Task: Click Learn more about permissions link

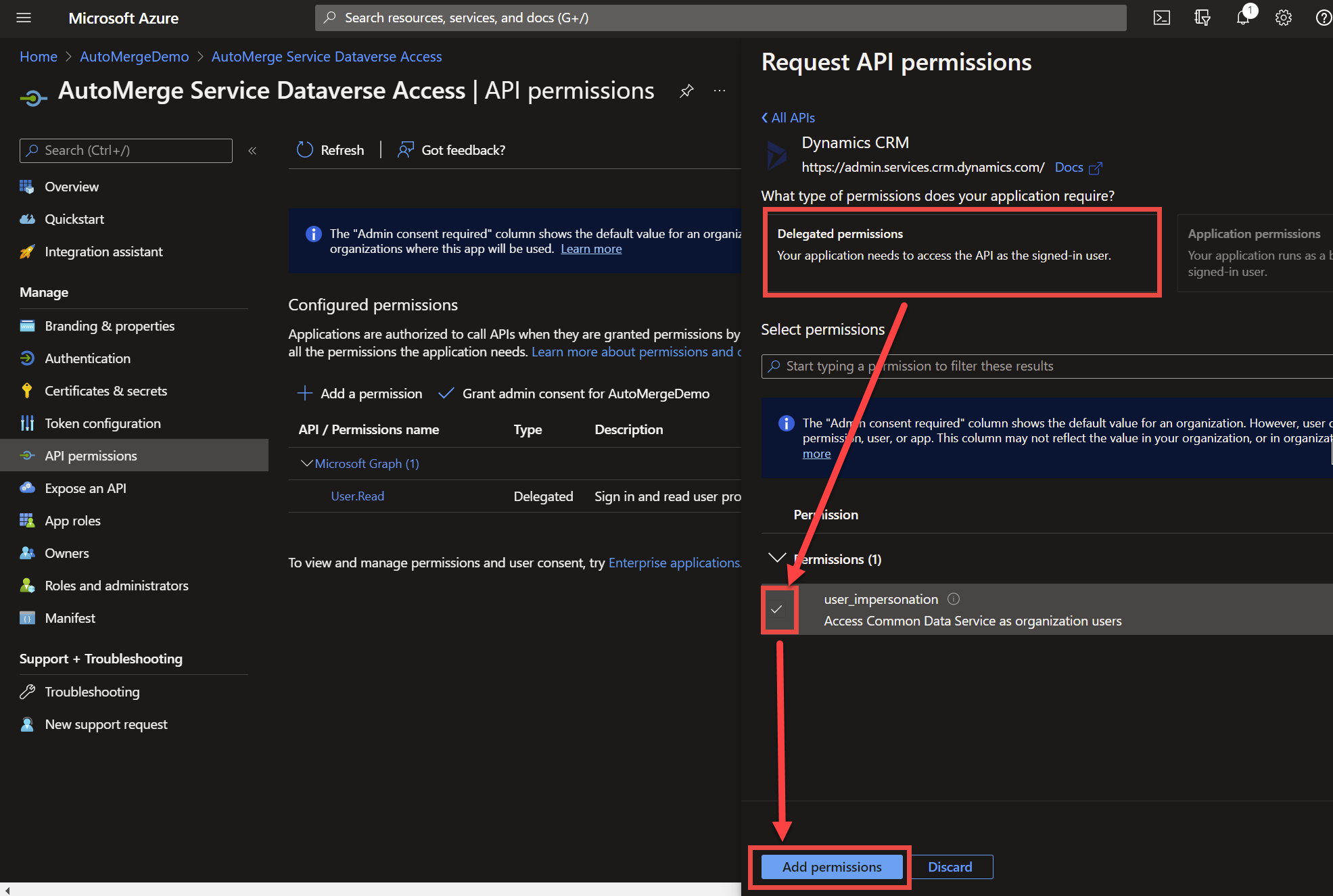Action: pos(636,352)
